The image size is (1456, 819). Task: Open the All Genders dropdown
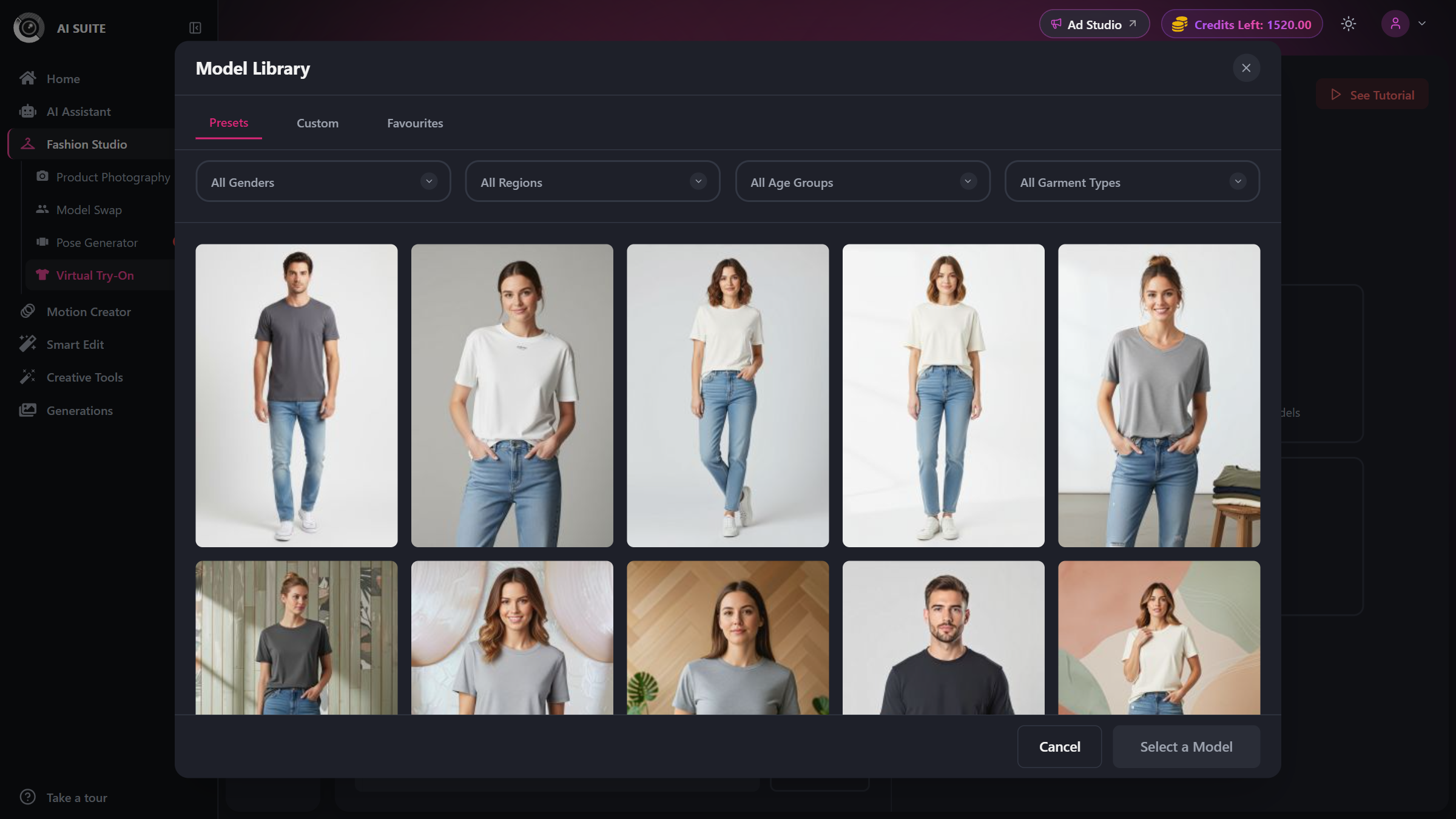pos(323,181)
